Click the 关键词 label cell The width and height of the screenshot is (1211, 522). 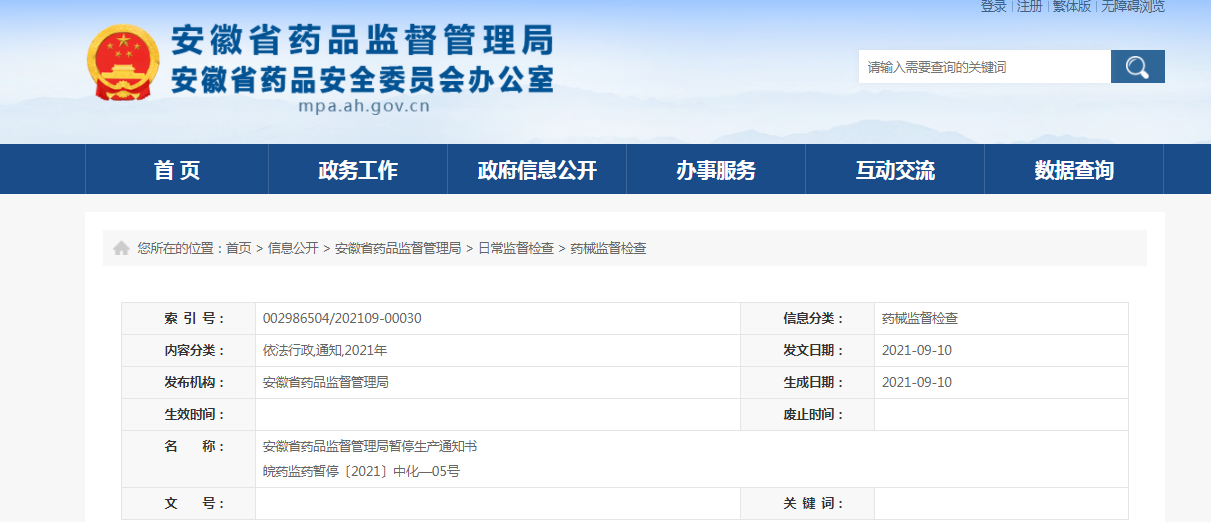[808, 504]
